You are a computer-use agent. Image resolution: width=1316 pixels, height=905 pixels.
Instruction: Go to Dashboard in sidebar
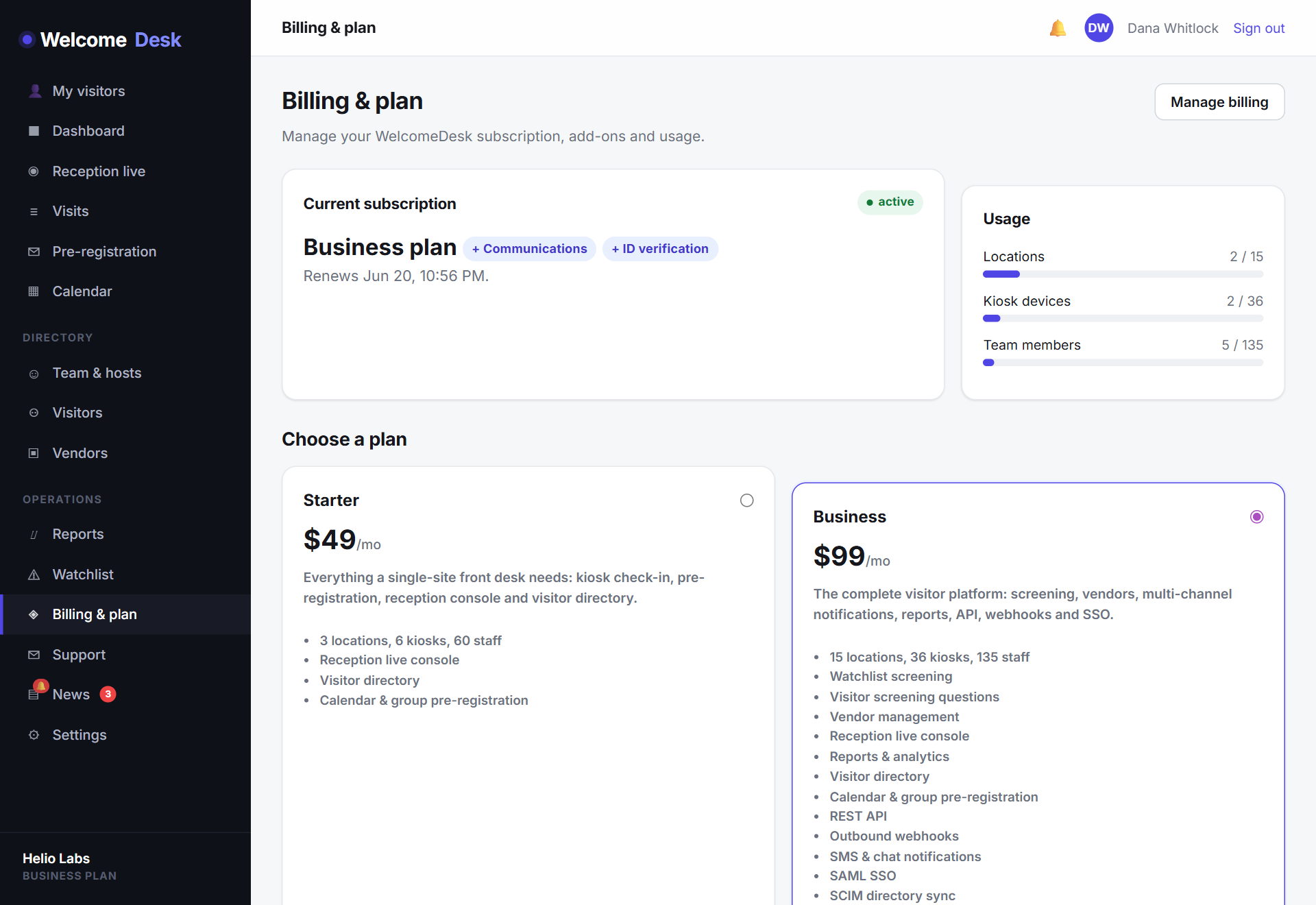click(125, 131)
